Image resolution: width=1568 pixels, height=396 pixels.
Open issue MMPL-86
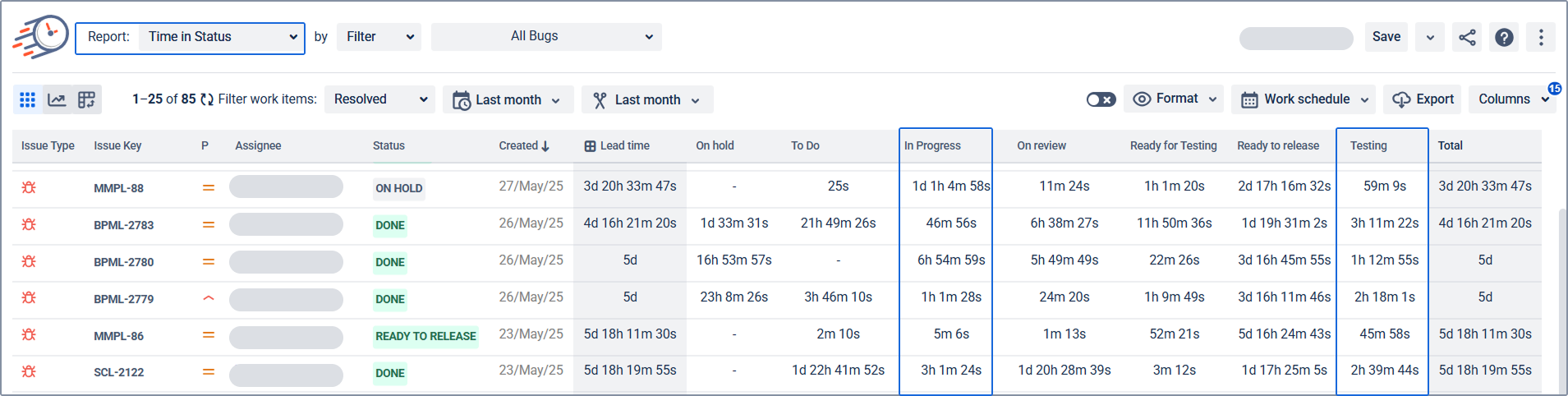coord(118,336)
